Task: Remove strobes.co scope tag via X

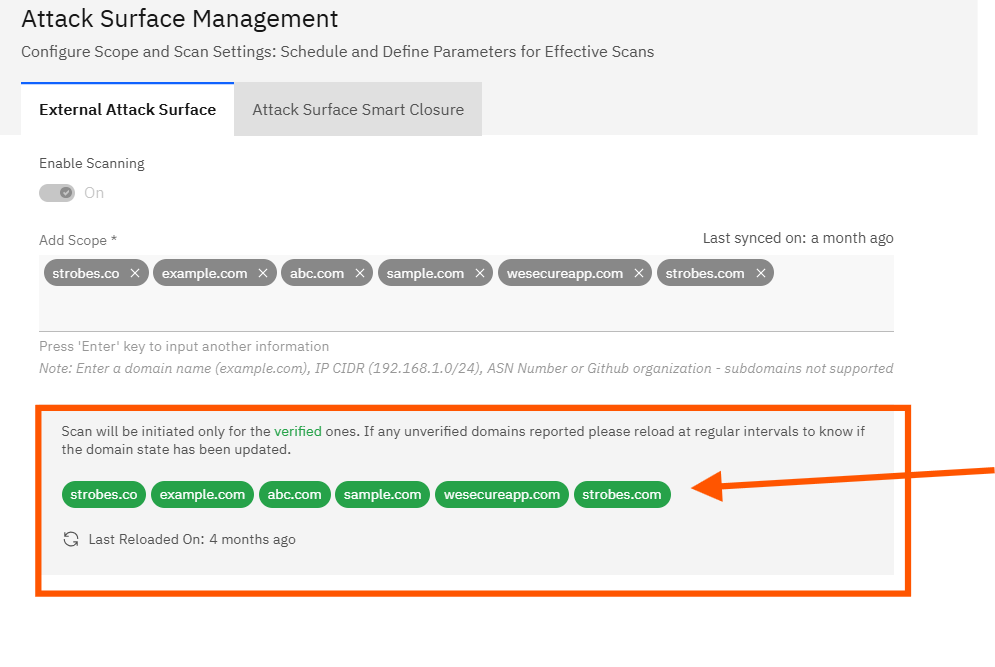Action: pos(135,273)
